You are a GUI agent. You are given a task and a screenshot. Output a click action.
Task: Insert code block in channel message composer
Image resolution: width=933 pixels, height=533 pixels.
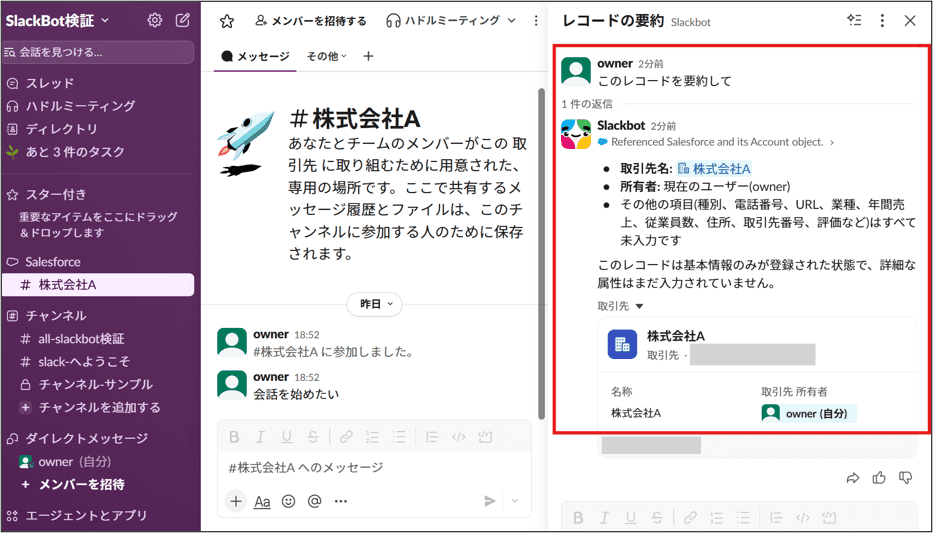pos(485,437)
